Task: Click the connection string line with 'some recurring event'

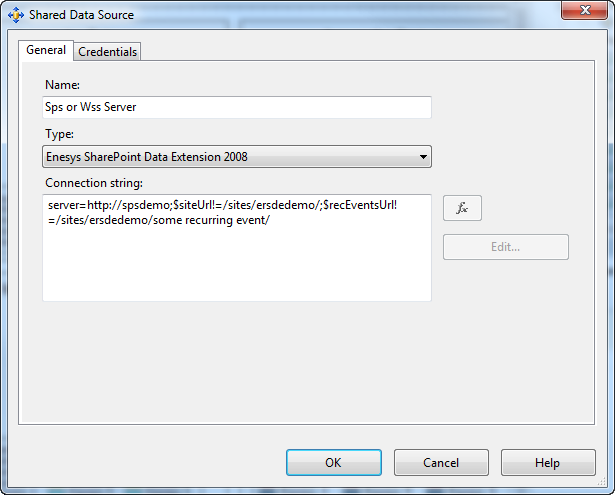Action: pyautogui.click(x=159, y=221)
